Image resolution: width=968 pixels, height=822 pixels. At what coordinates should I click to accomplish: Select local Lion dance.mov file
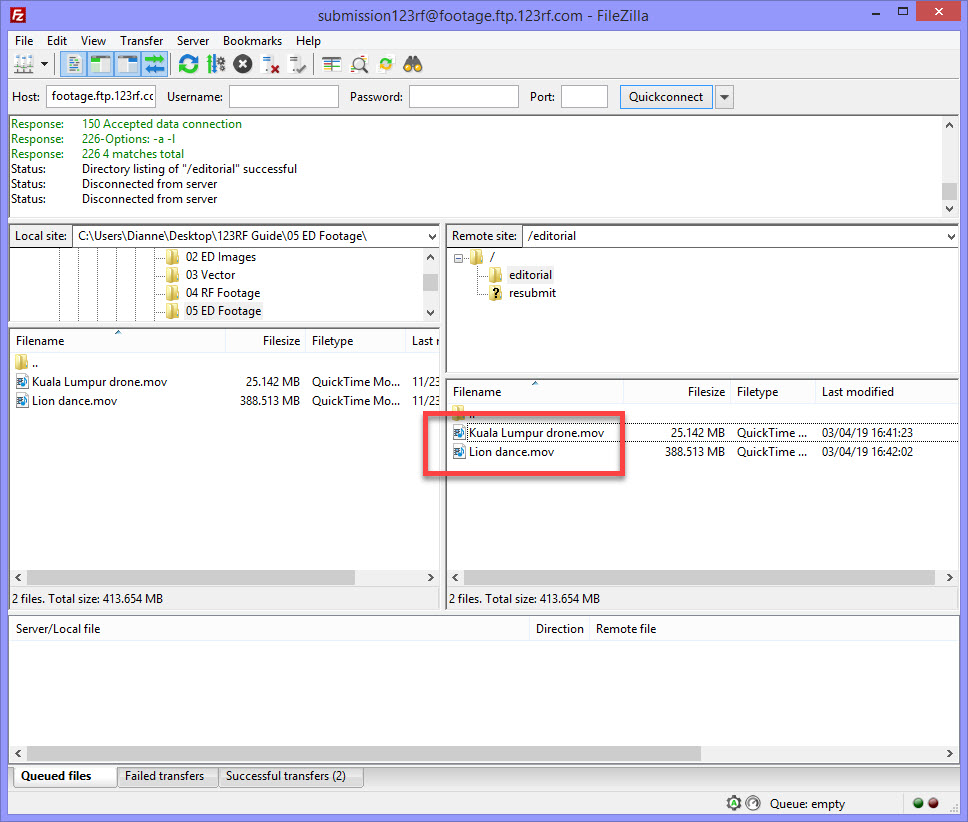coord(74,401)
